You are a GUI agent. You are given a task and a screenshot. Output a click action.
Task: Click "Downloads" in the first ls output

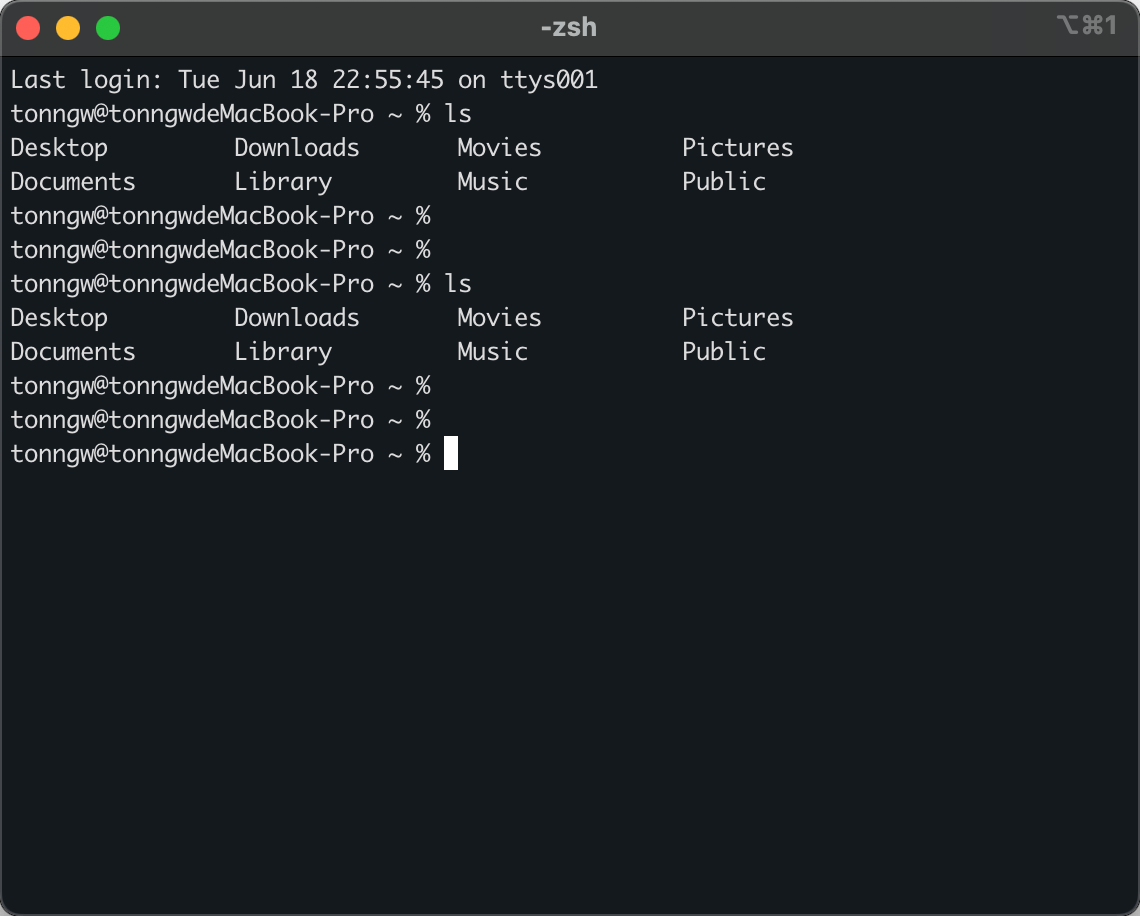[296, 148]
